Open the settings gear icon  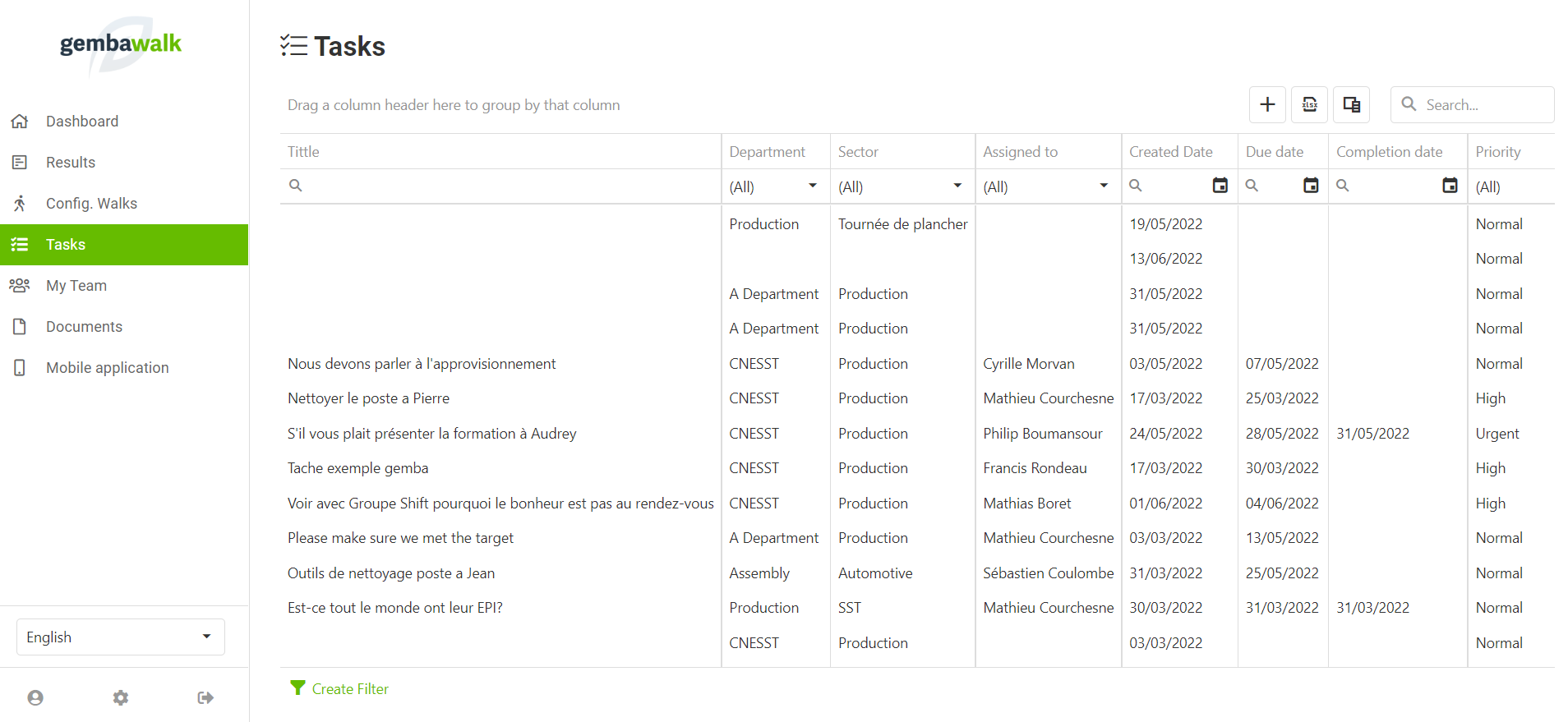tap(121, 697)
